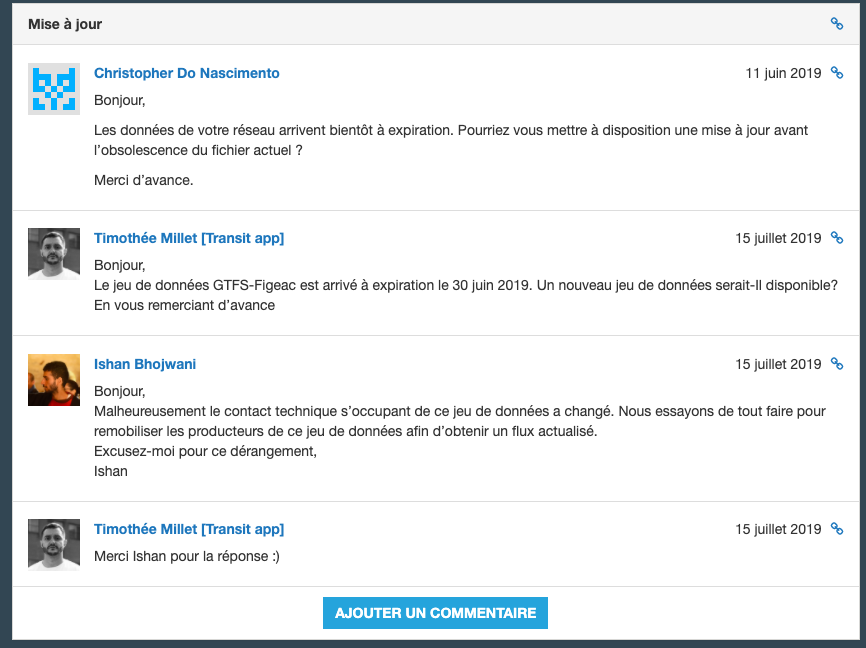Open Timothée Millet name link above GTFS-Figeac comment
Screen dimensions: 866x648
(189, 238)
